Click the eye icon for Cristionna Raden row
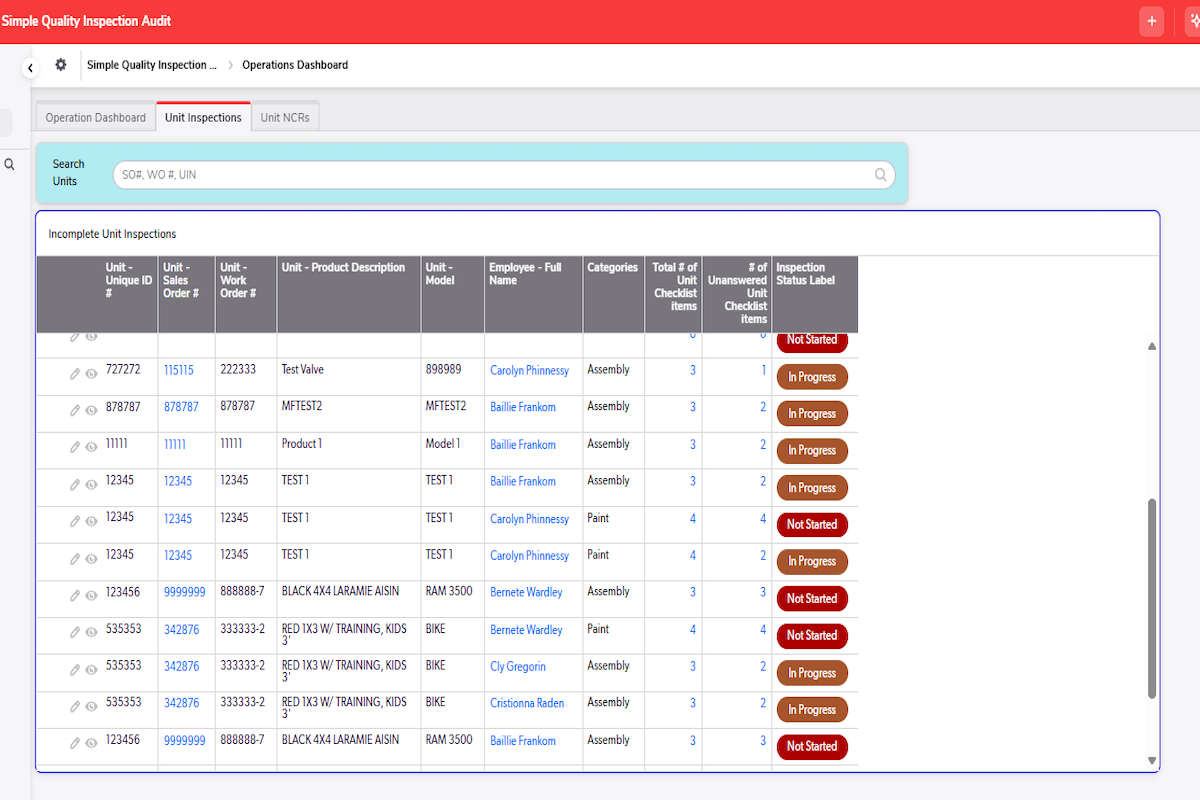 (91, 706)
